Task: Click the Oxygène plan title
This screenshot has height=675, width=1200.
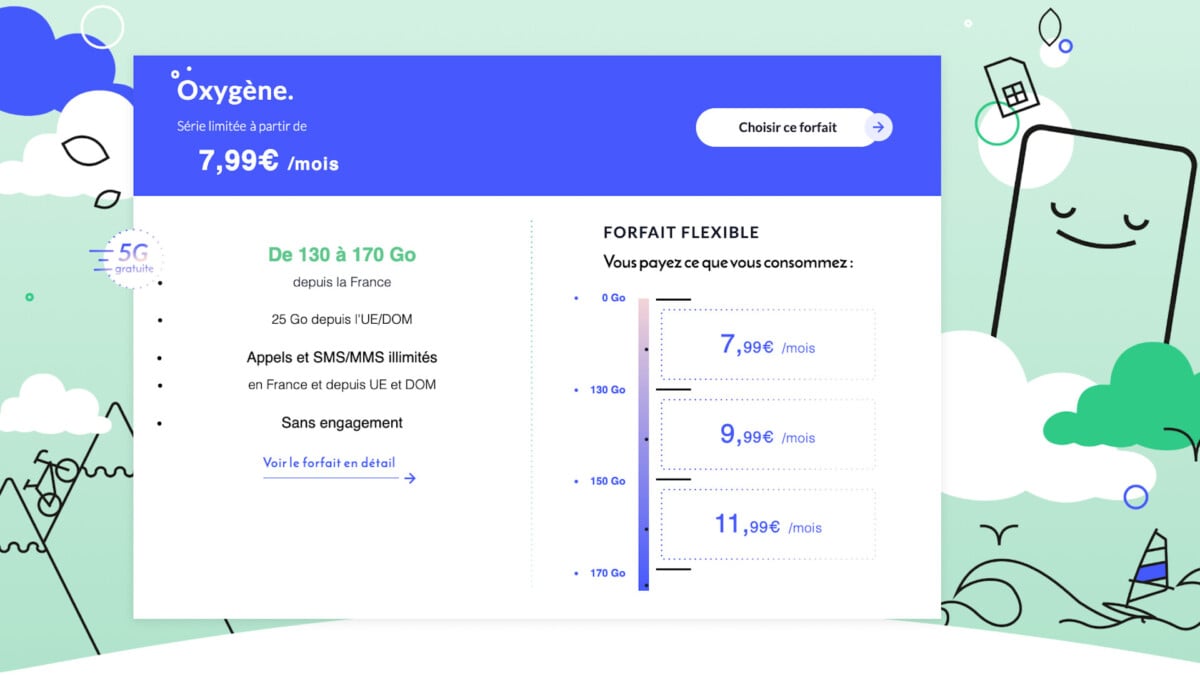Action: pyautogui.click(x=235, y=91)
